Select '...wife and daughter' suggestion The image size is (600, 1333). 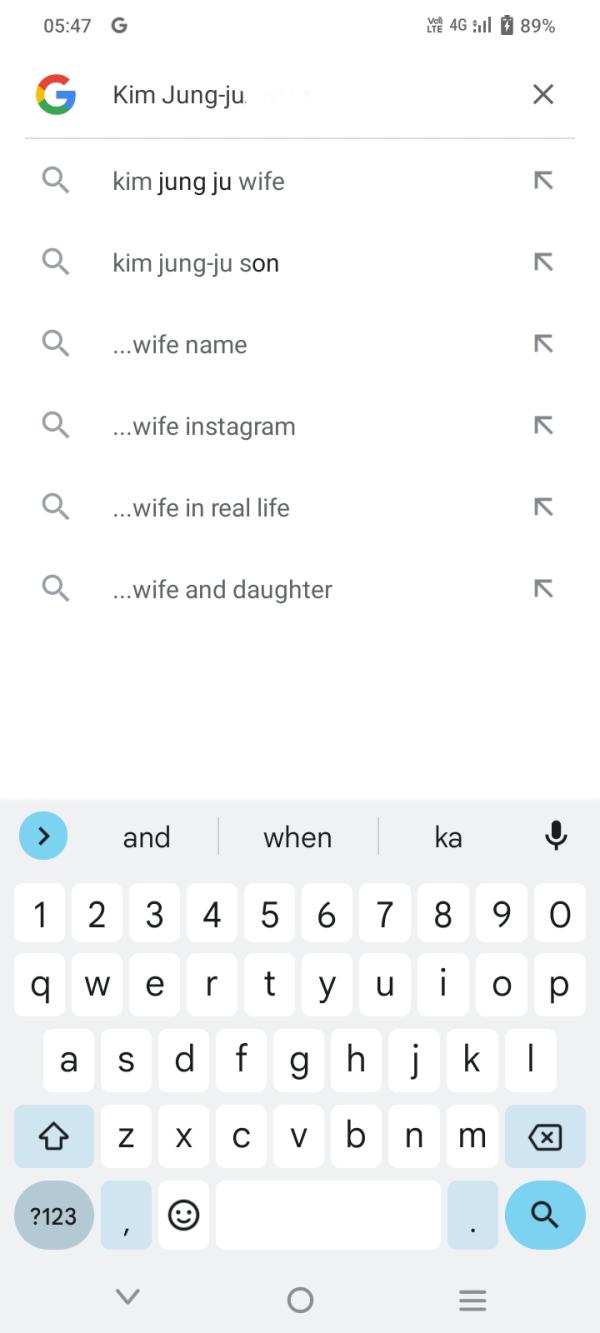click(x=222, y=590)
